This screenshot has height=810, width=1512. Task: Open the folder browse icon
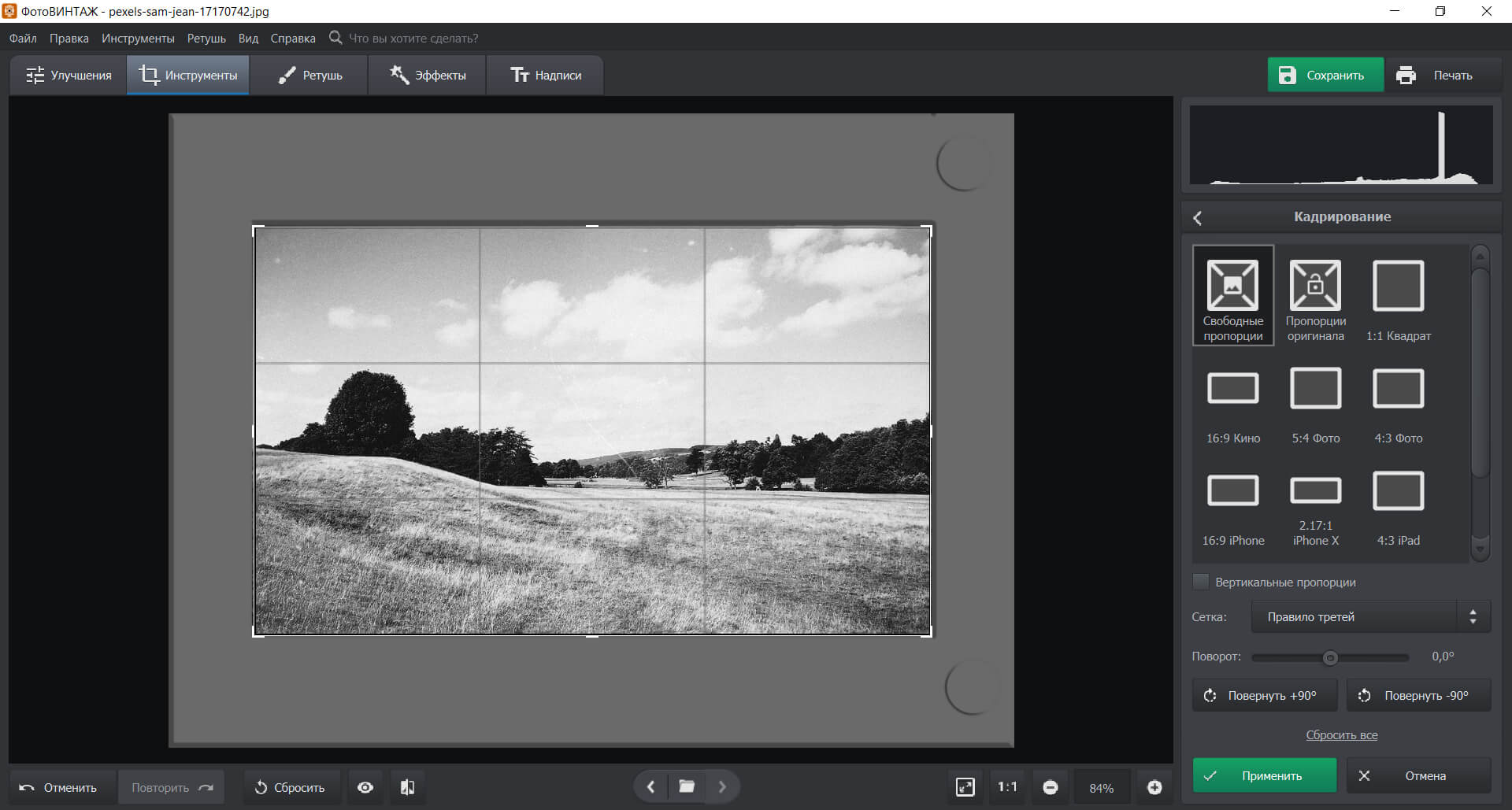tap(687, 786)
